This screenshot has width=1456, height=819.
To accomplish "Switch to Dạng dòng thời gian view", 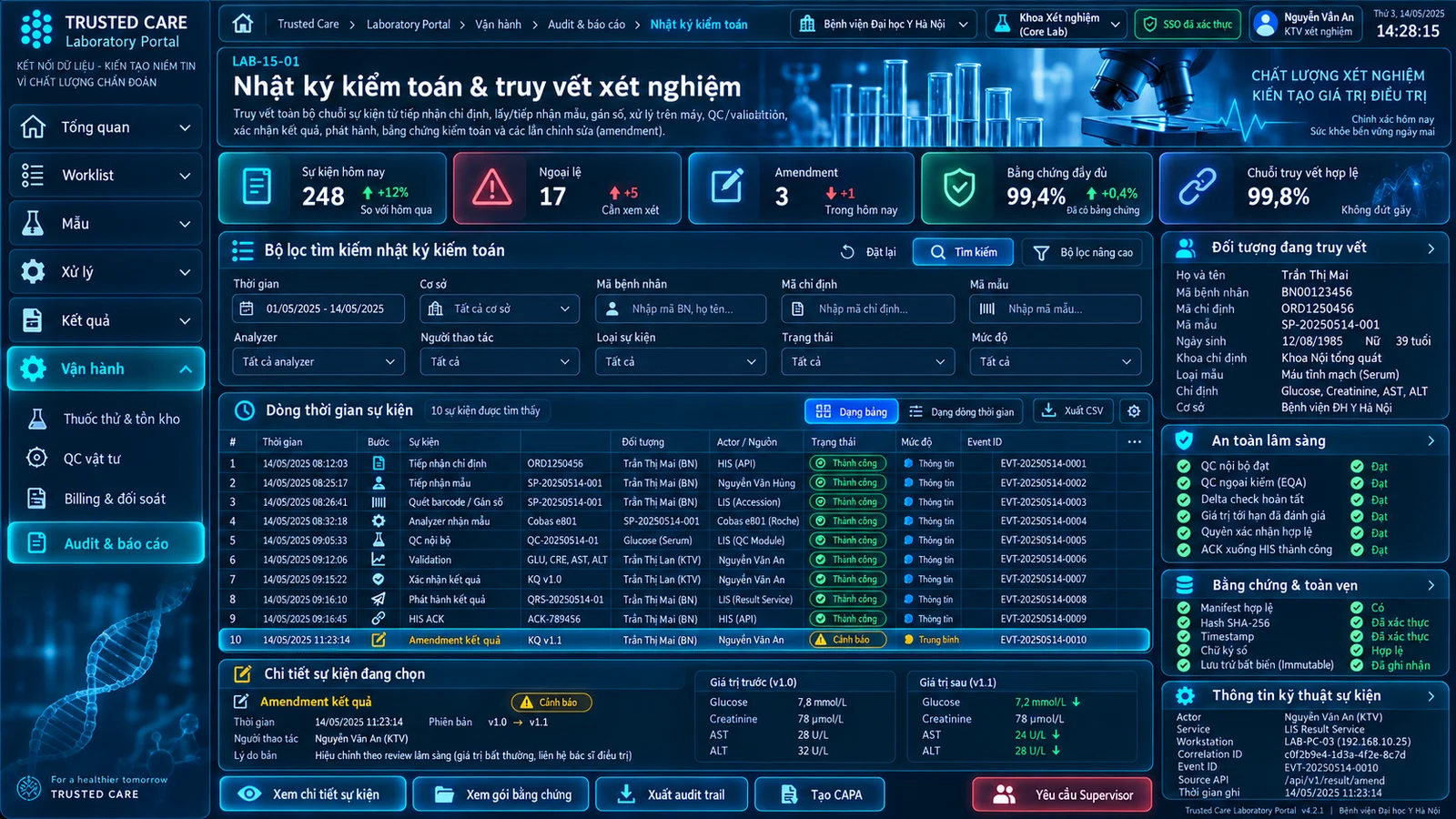I will [x=961, y=411].
